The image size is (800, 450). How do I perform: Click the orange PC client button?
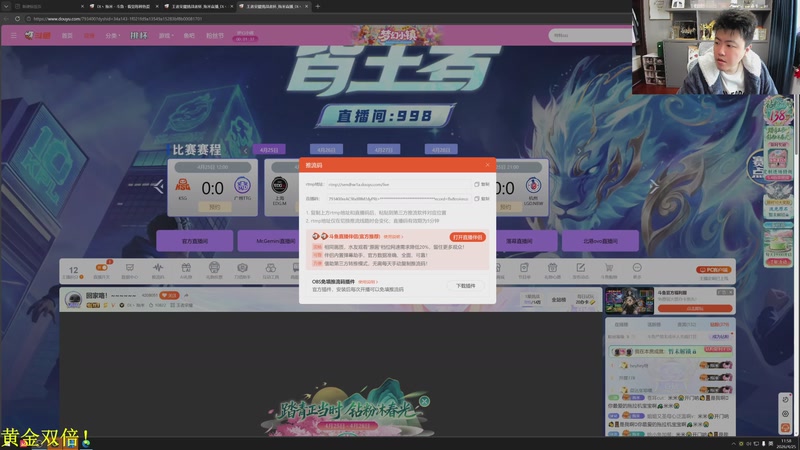(x=713, y=269)
